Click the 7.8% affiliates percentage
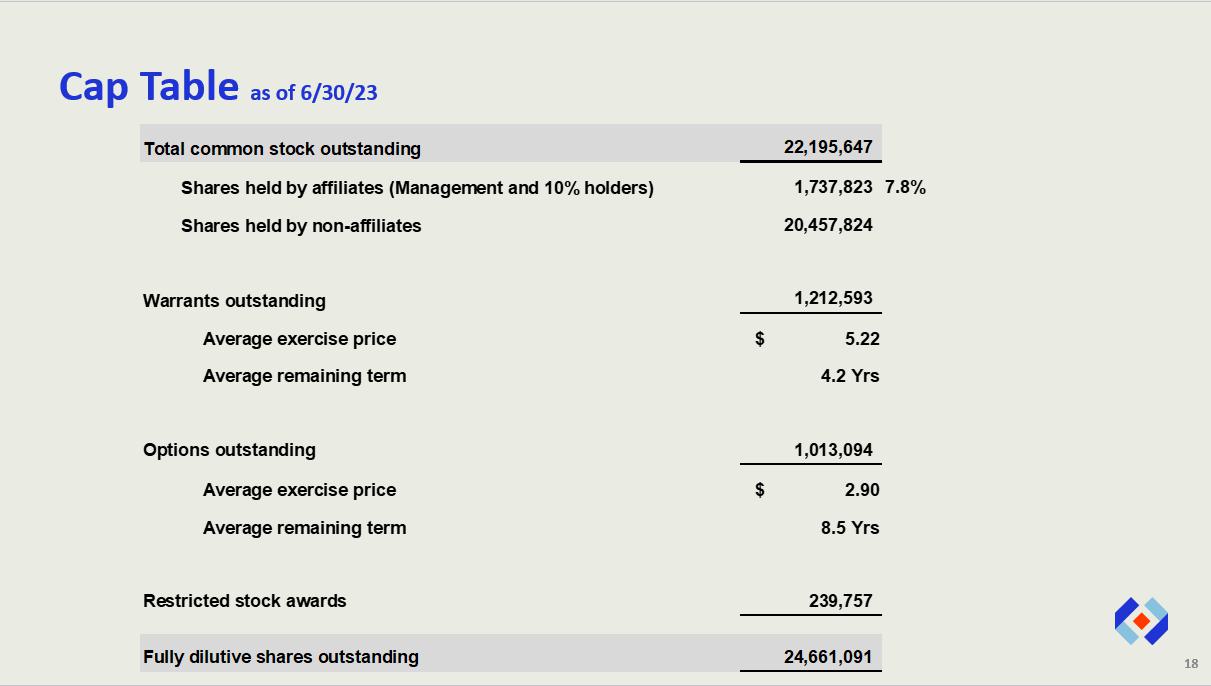The width and height of the screenshot is (1211, 686). (905, 187)
